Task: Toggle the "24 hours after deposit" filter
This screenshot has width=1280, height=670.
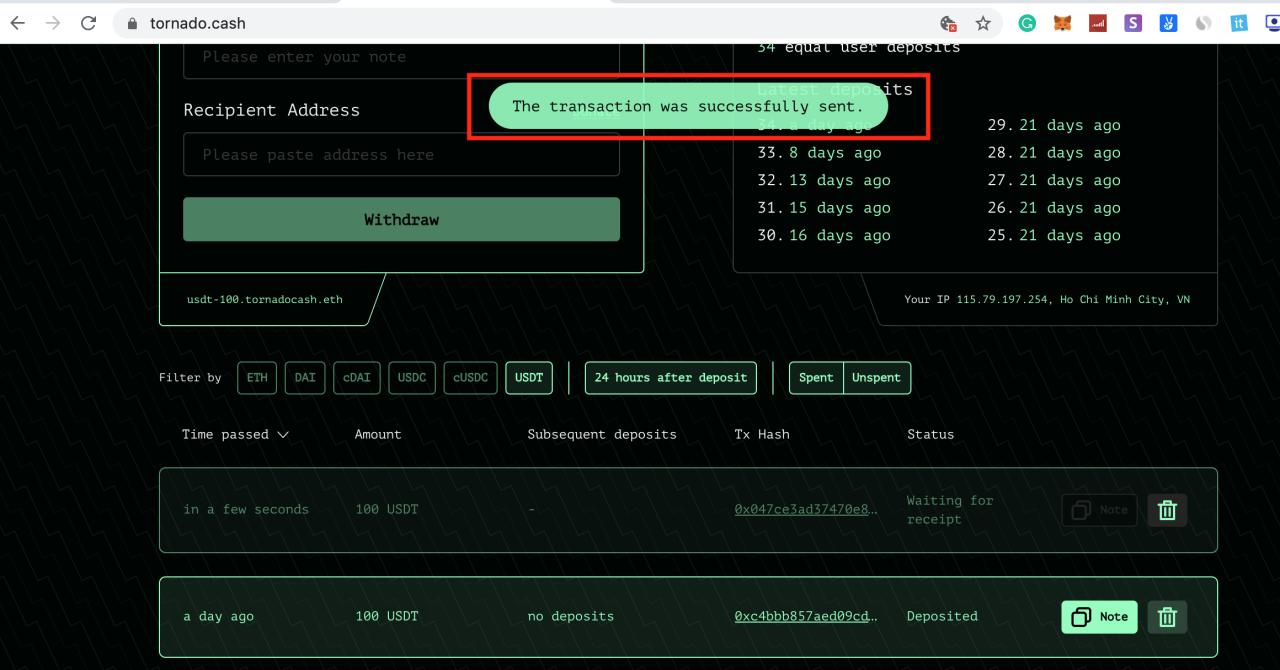Action: click(x=671, y=378)
